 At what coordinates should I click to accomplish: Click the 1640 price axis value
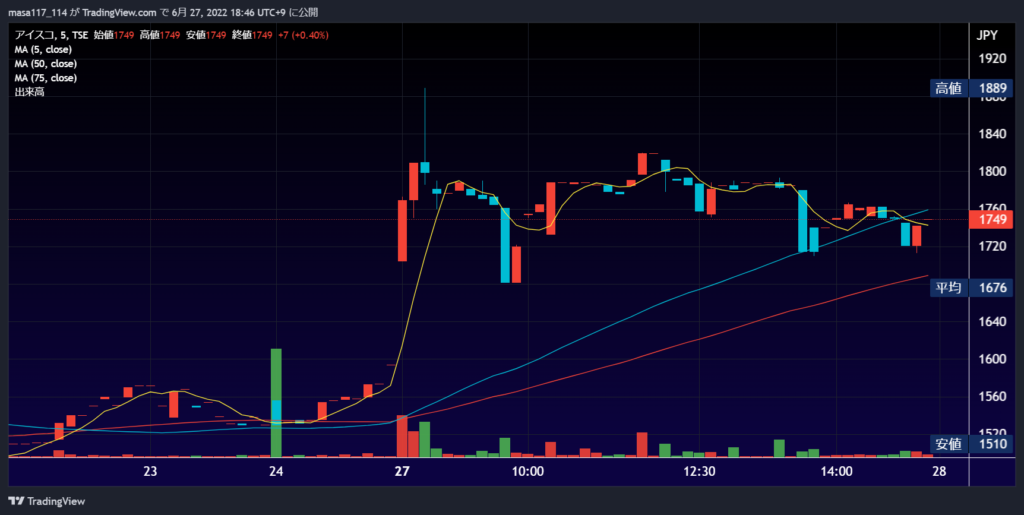(992, 322)
